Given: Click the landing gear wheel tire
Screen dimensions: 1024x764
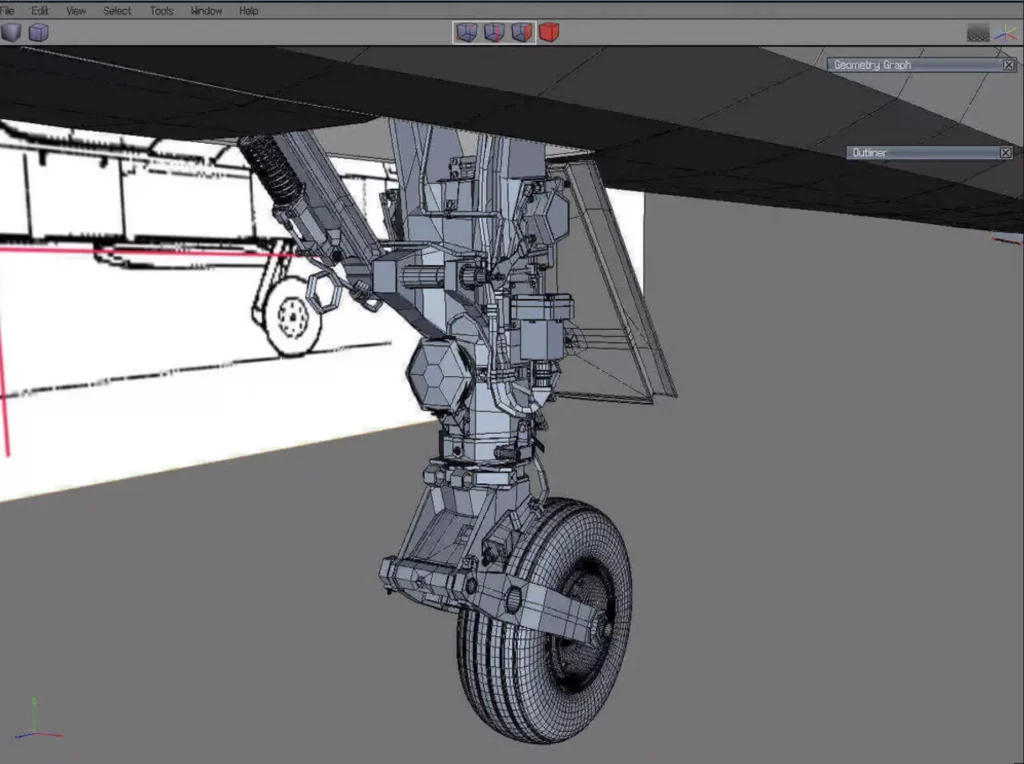Looking at the screenshot, I should coord(545,620).
